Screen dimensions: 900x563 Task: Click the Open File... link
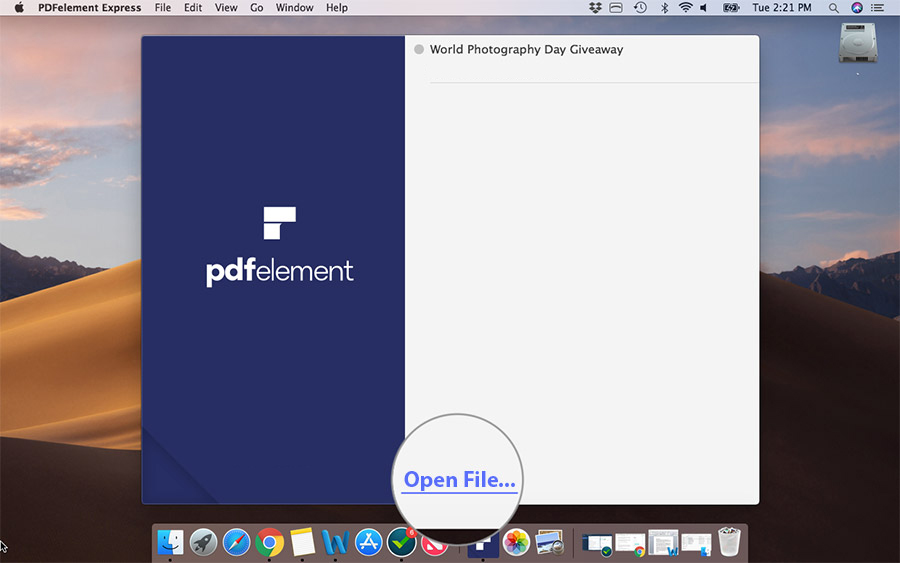point(459,480)
